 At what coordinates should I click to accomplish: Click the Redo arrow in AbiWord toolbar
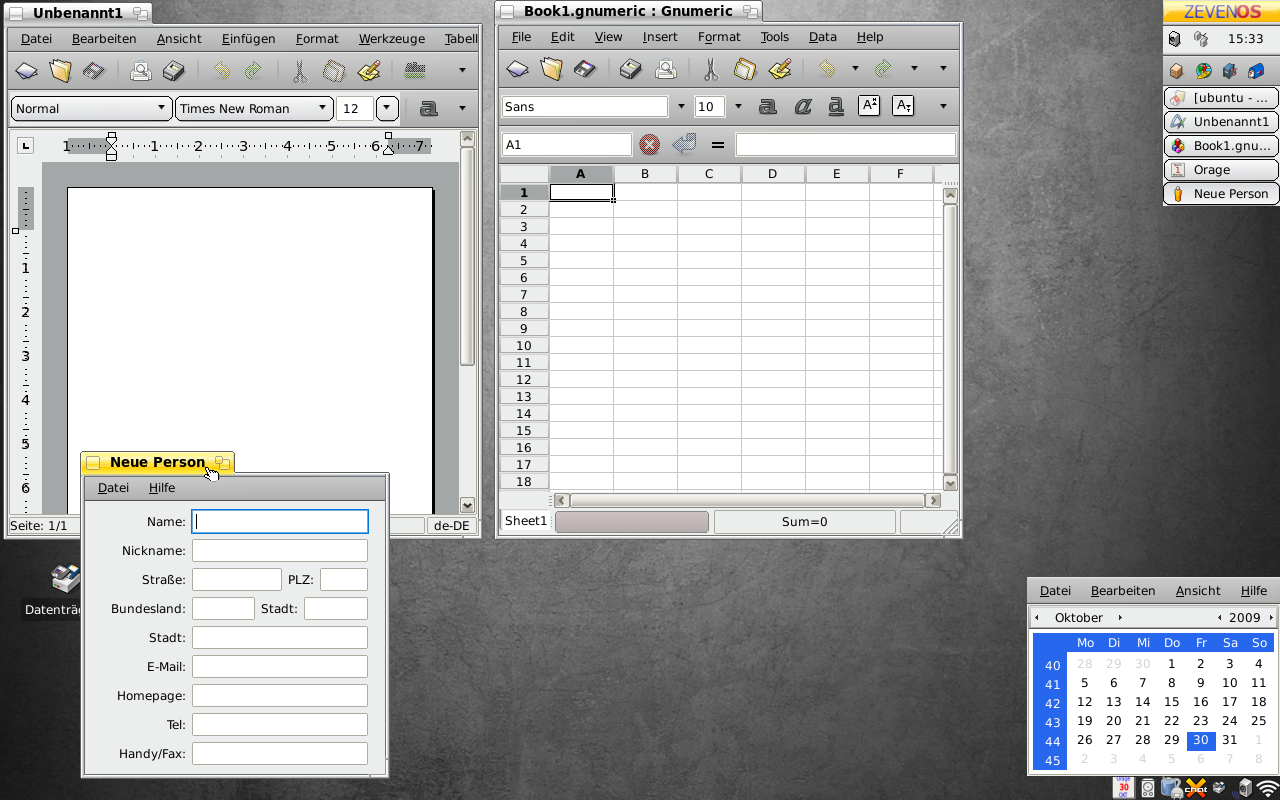[253, 71]
